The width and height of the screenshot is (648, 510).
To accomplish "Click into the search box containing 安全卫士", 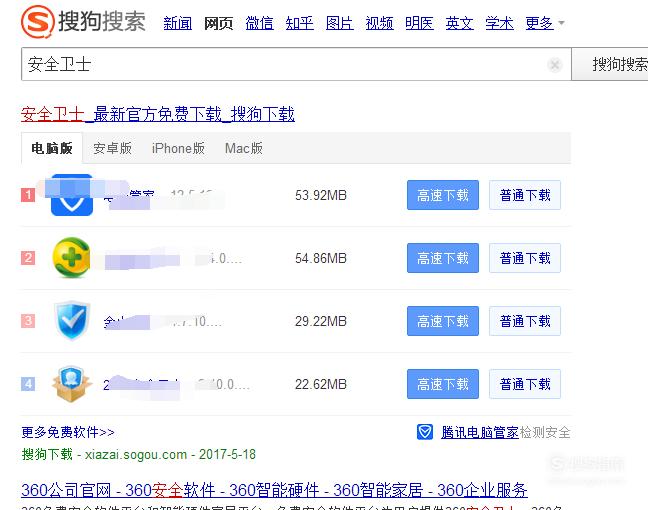I will (x=296, y=64).
